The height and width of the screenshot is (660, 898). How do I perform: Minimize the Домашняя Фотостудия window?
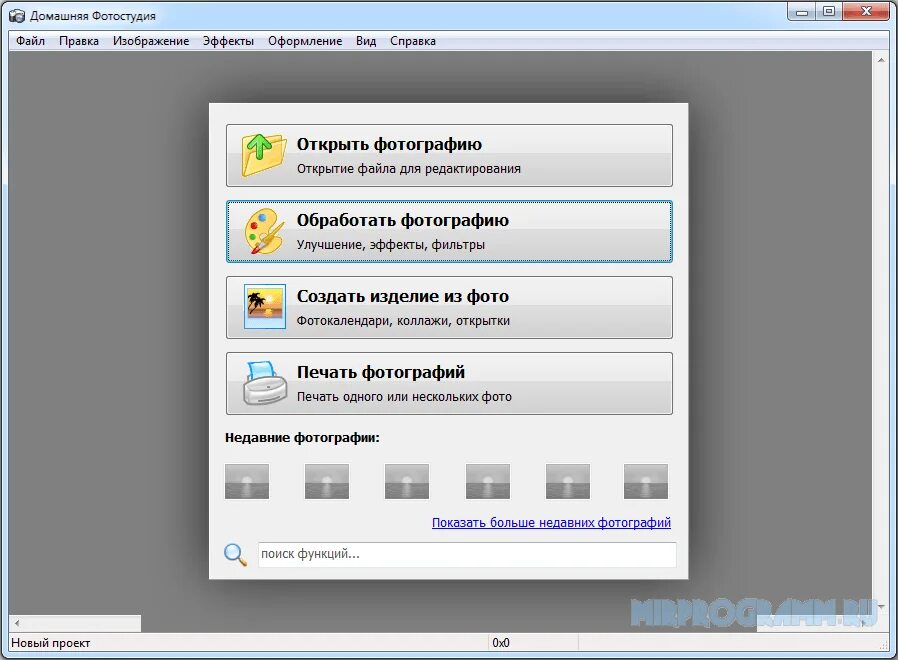coord(802,13)
